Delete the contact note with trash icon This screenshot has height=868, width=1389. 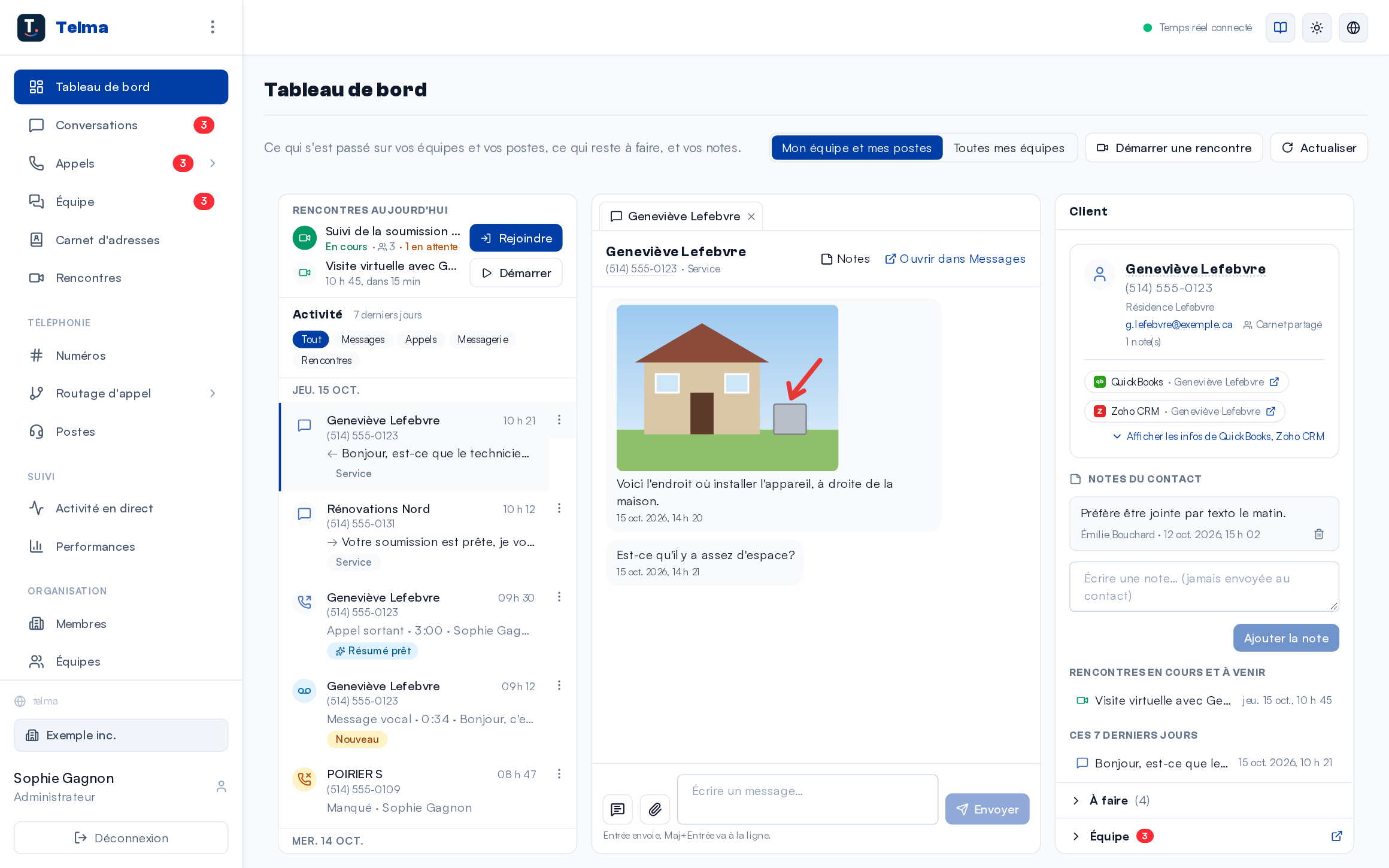pyautogui.click(x=1318, y=534)
